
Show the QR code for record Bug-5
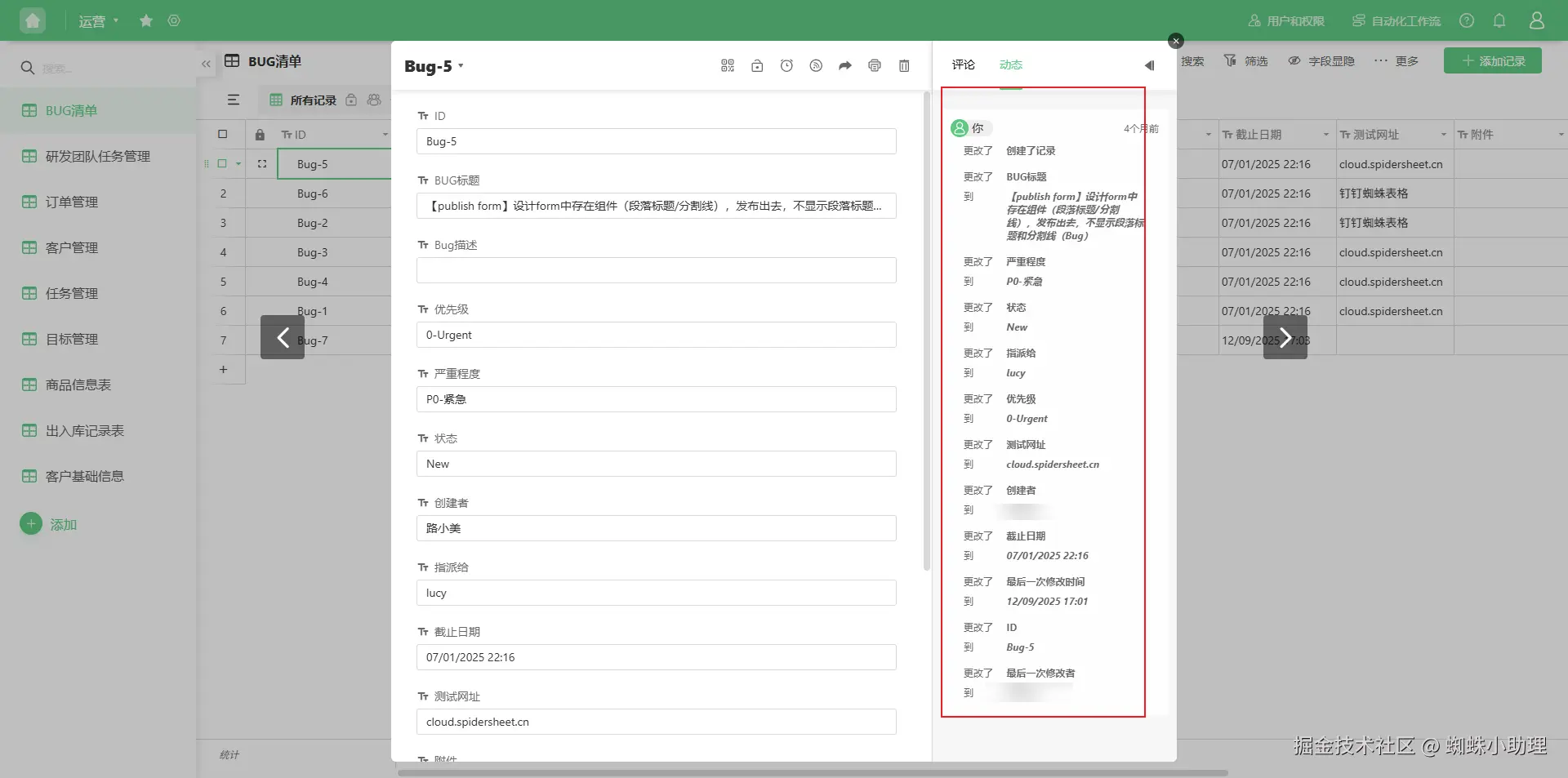pos(728,65)
